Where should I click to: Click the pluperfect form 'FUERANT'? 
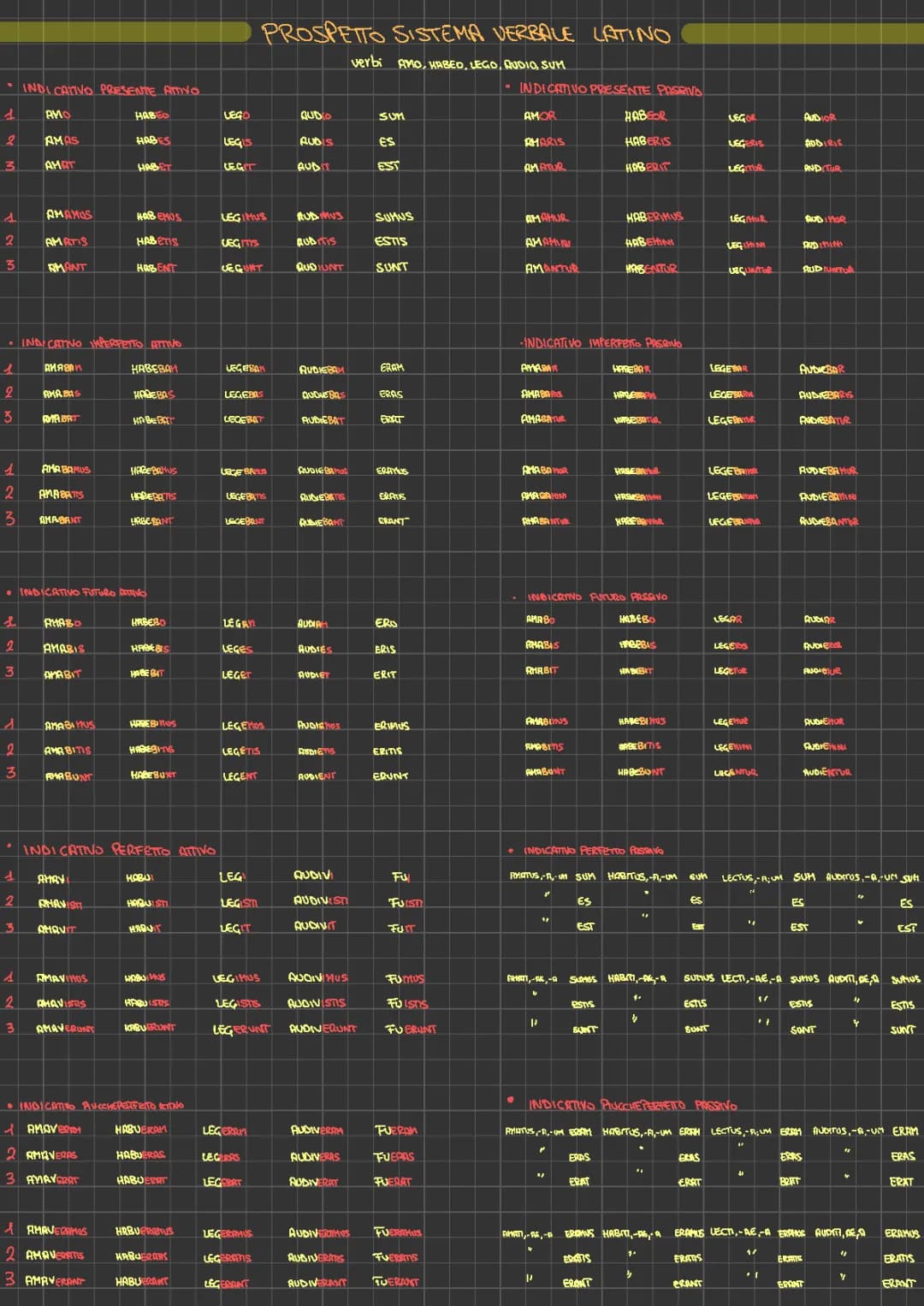click(x=397, y=1282)
